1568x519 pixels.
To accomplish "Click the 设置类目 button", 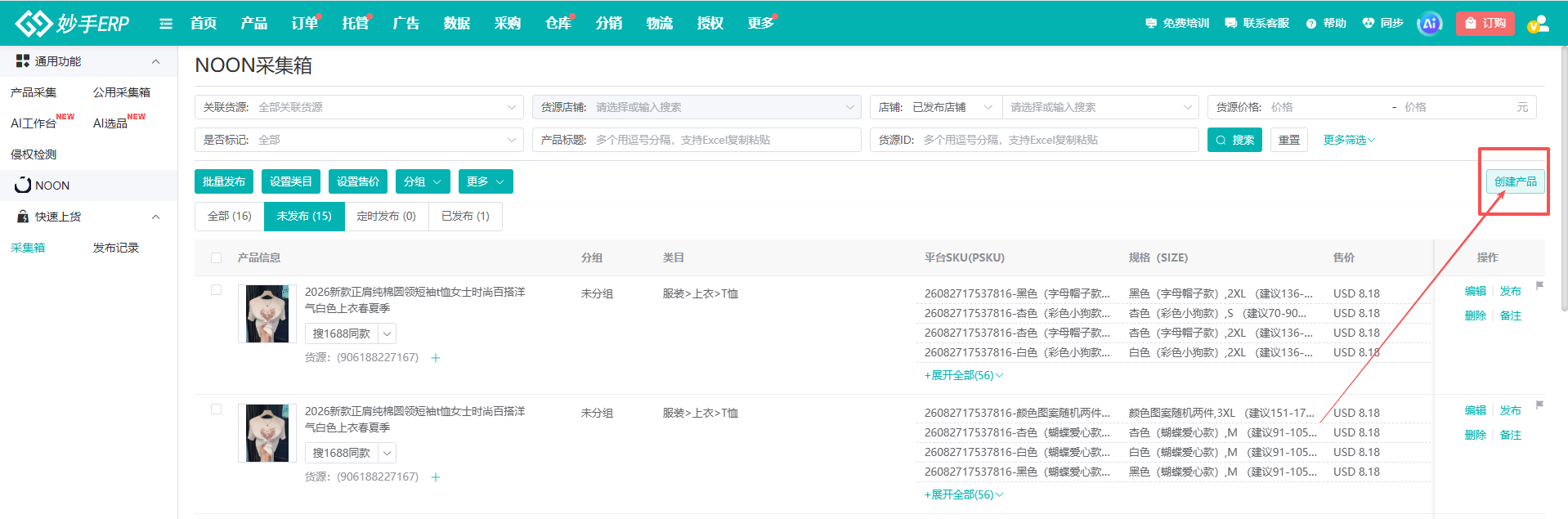I will click(291, 181).
